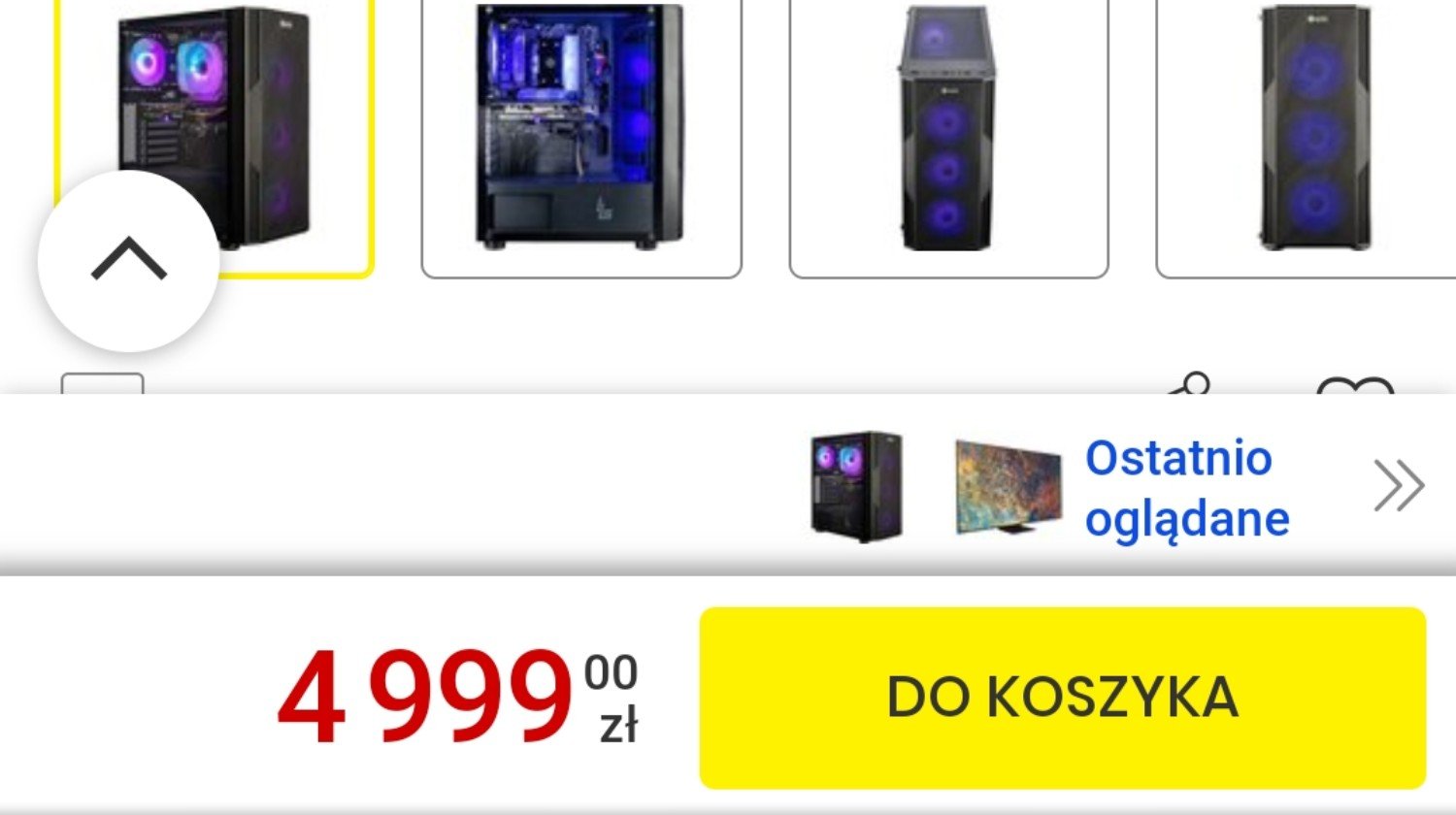Open recently viewed gaming PC item
Screen dimensions: 1456x815
pos(857,486)
